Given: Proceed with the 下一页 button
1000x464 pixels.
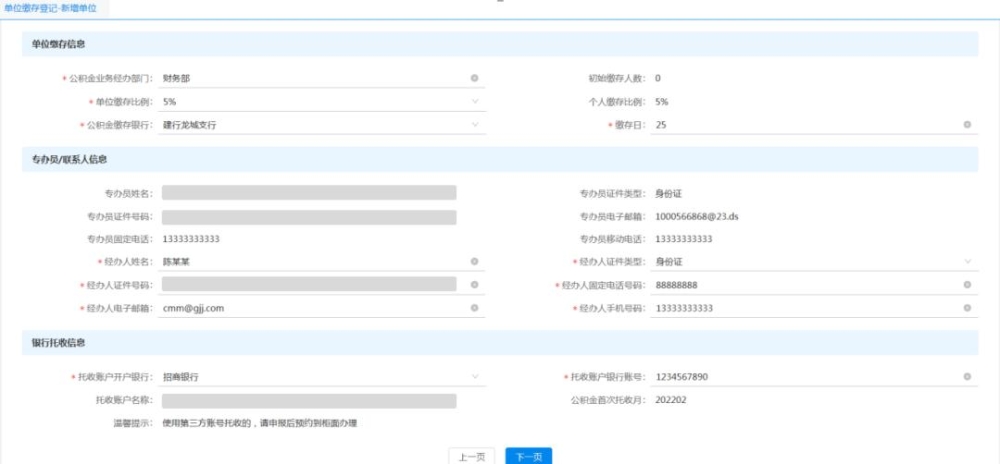Looking at the screenshot, I should [x=529, y=456].
